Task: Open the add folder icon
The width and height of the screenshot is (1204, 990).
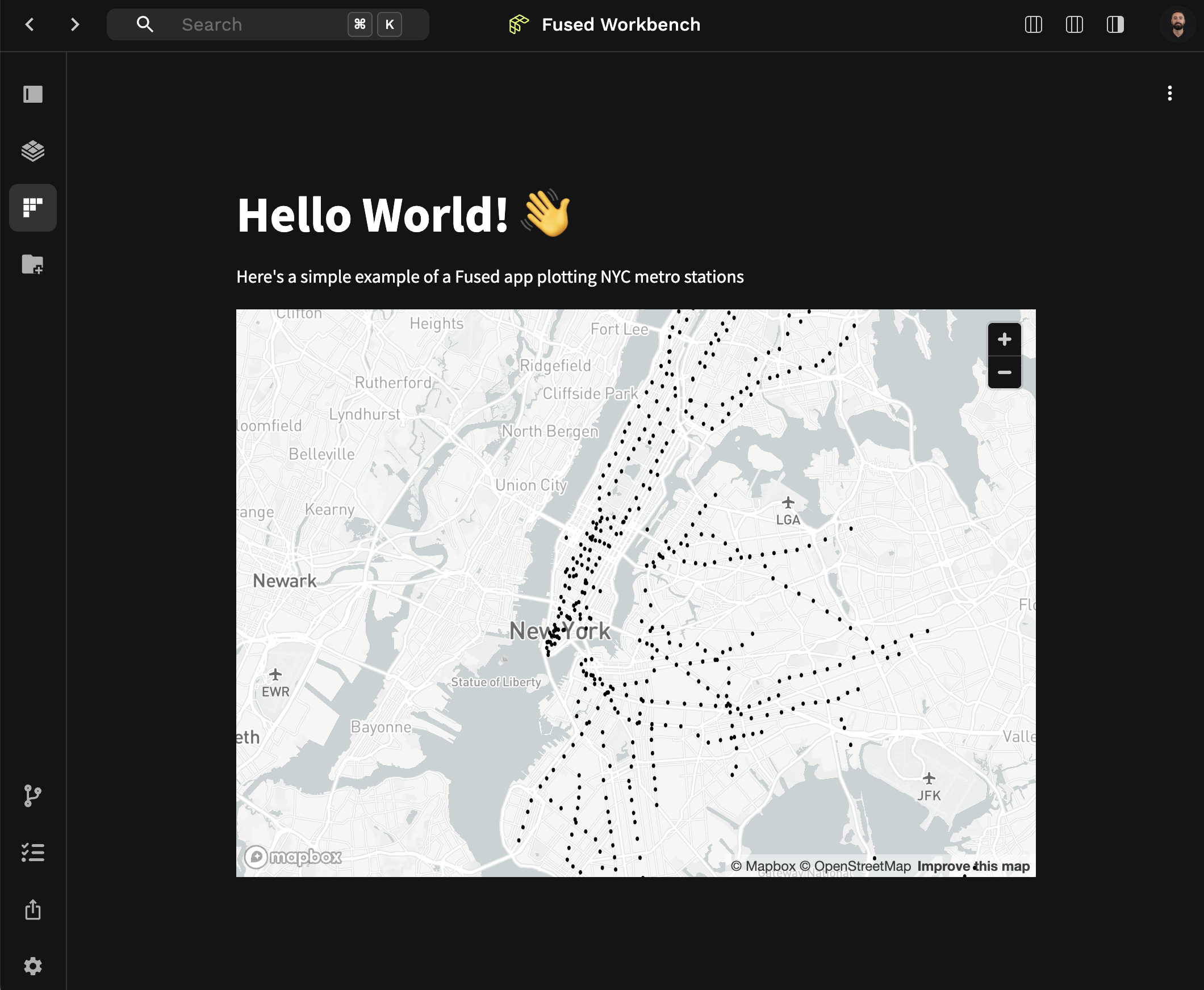Action: pyautogui.click(x=32, y=264)
